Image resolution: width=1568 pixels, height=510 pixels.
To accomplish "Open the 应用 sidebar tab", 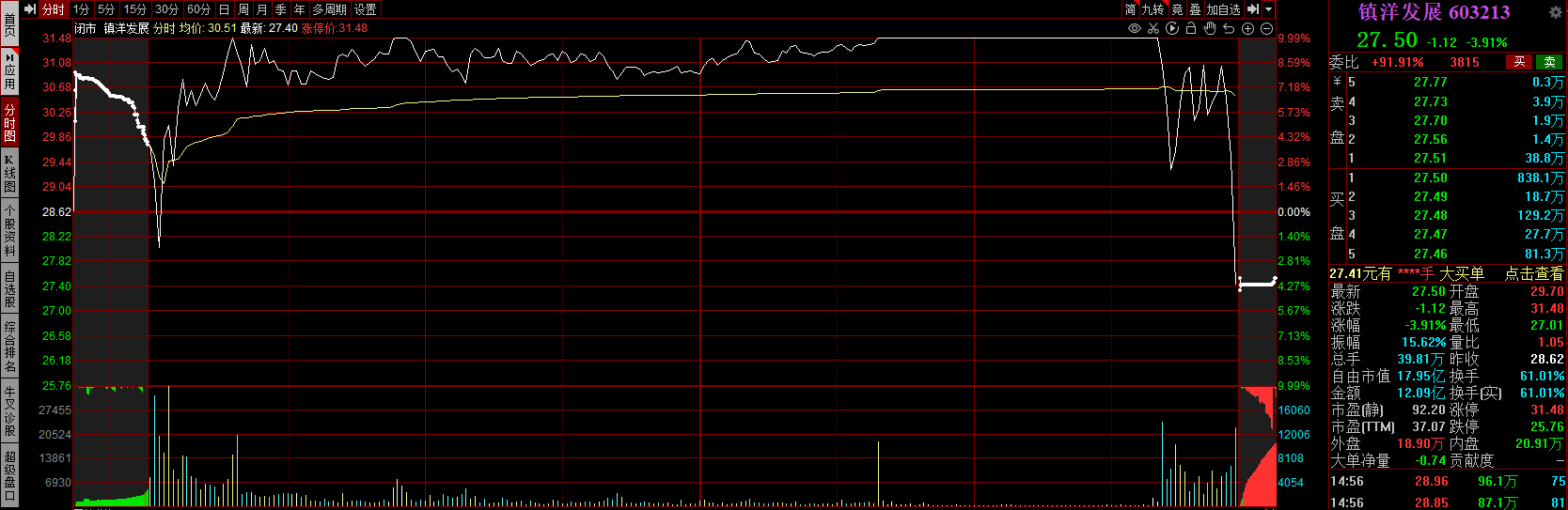I will (x=9, y=70).
